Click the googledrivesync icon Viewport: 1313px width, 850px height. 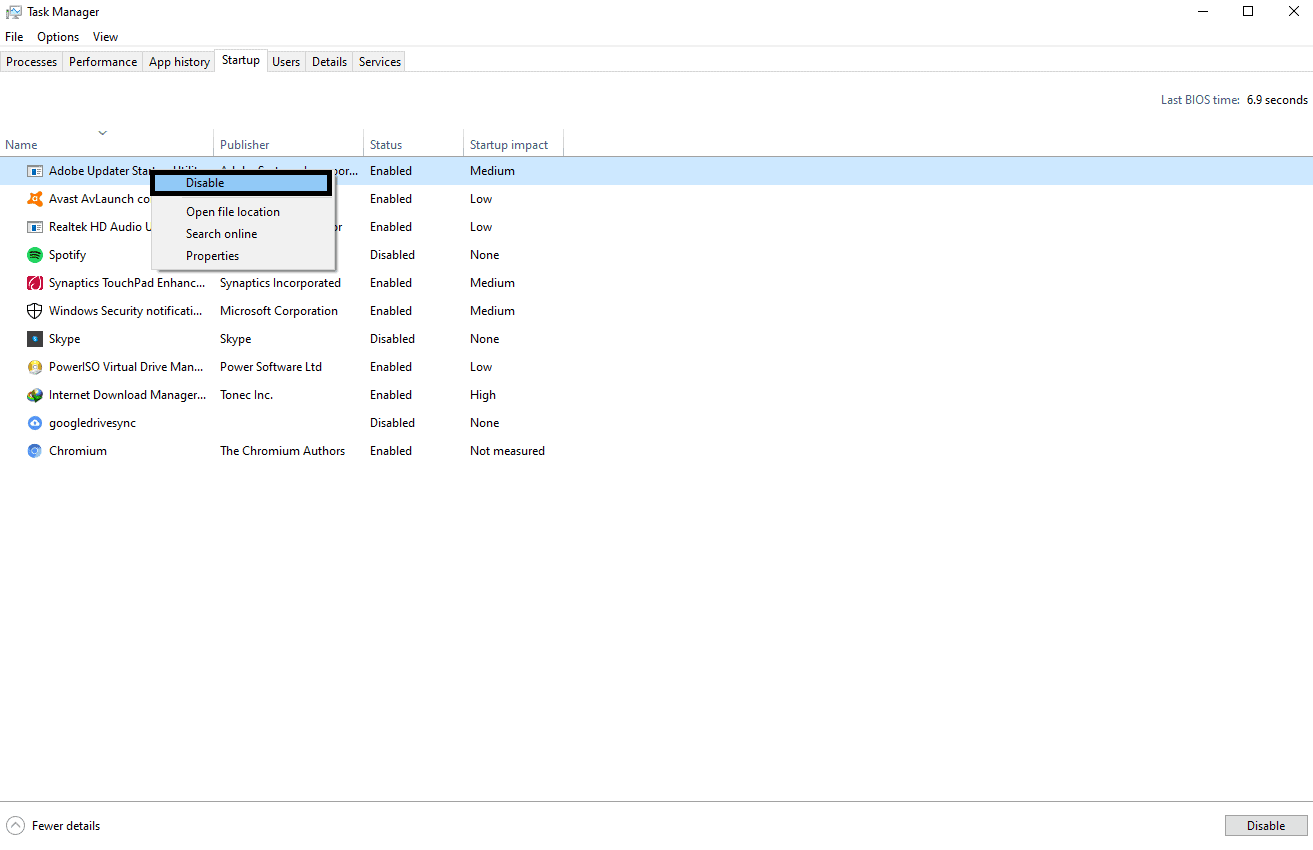[35, 422]
